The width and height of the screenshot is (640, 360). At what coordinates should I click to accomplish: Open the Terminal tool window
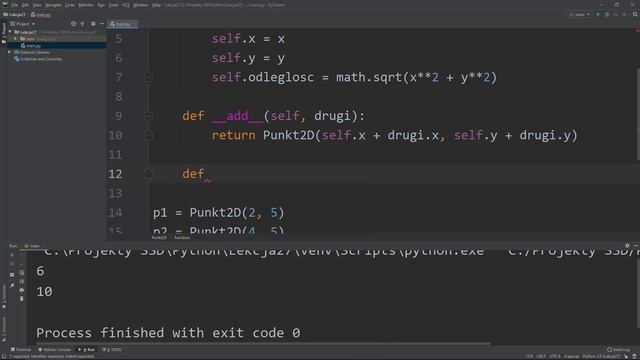(21, 350)
